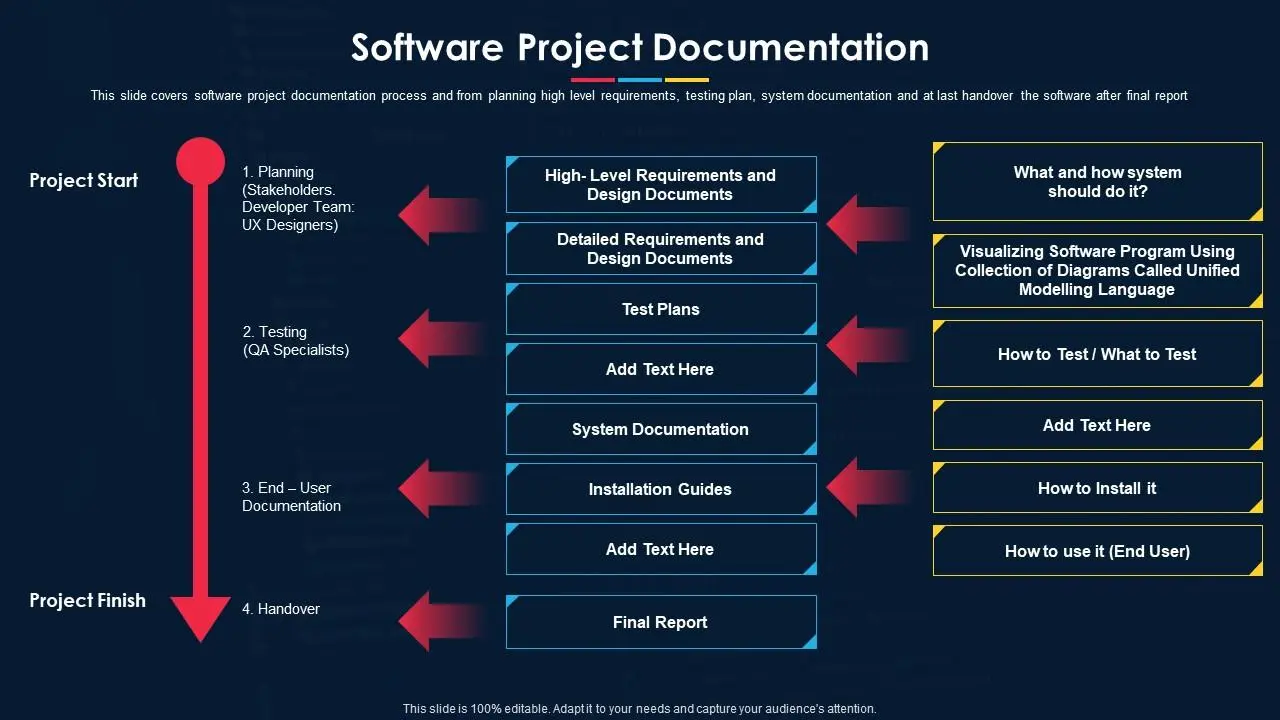Click the 'Software Project Documentation' title

click(x=640, y=47)
